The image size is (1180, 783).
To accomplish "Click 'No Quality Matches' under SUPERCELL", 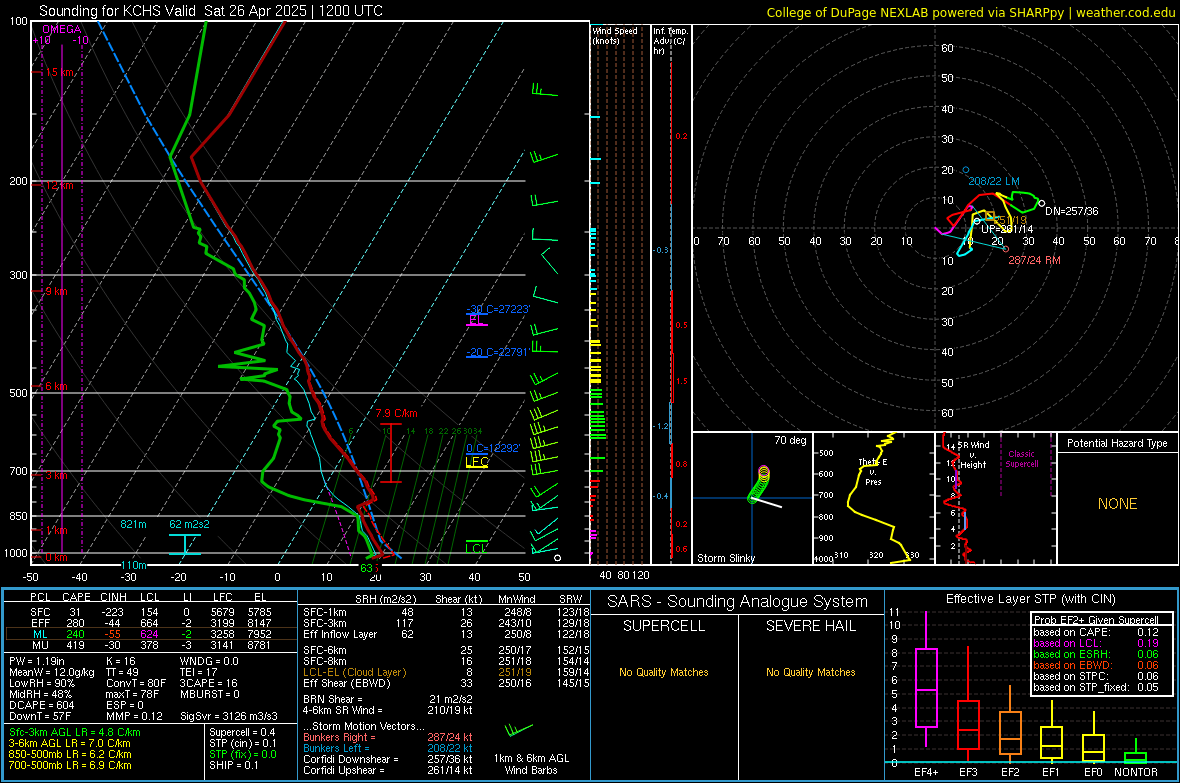I will [x=664, y=672].
